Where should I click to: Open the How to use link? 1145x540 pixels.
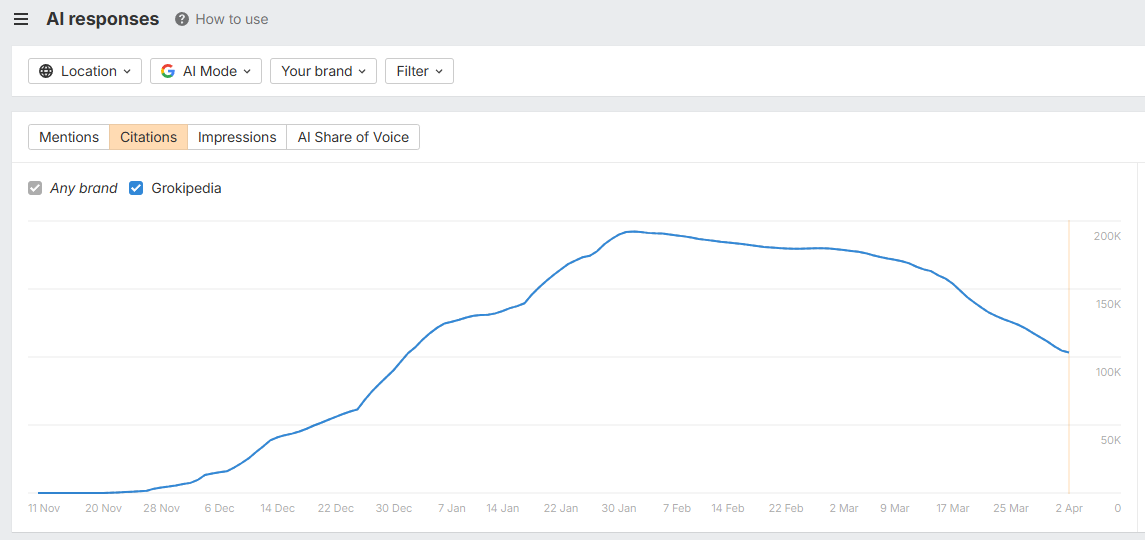231,19
